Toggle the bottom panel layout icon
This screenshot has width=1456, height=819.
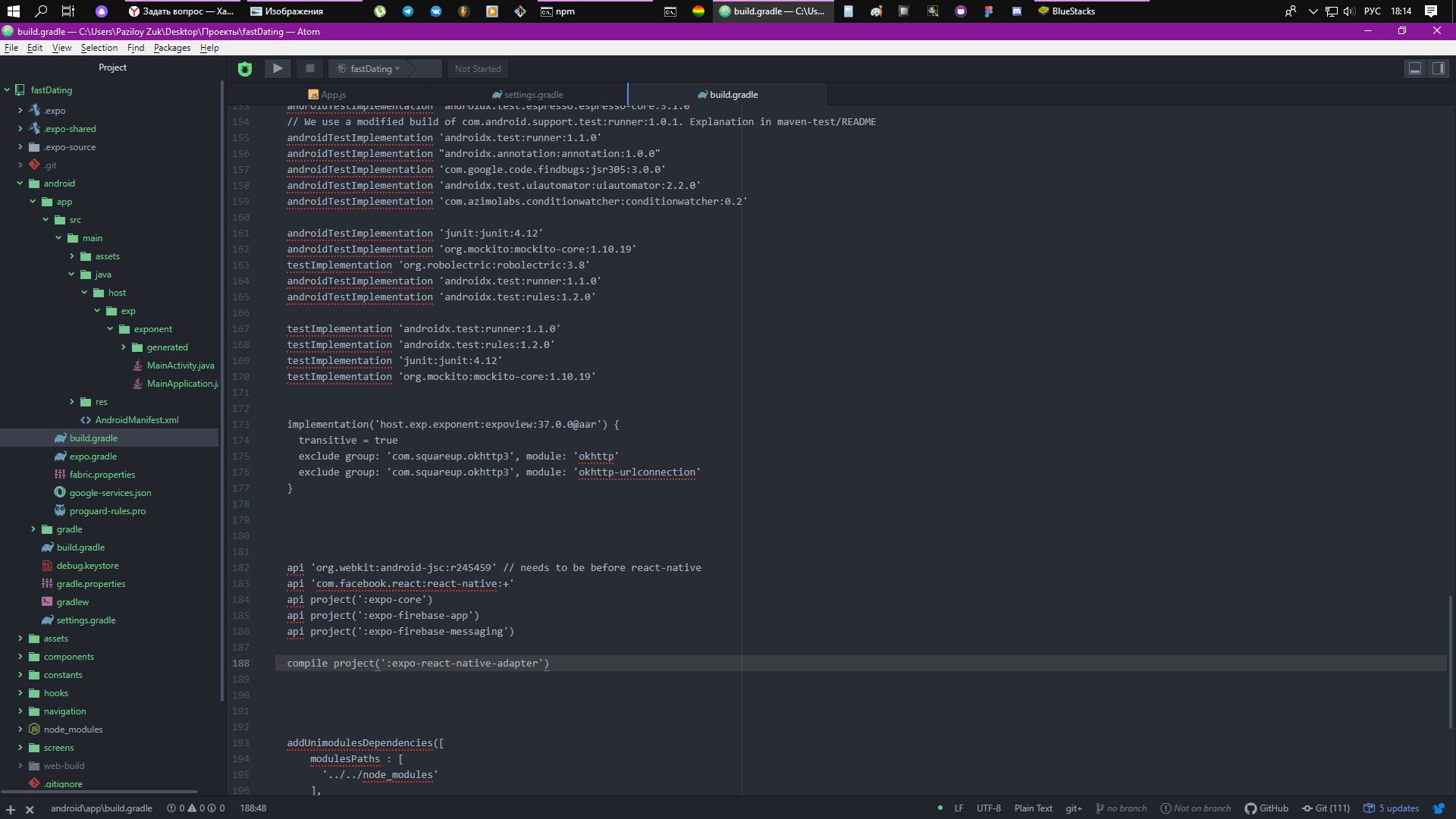pos(1415,68)
